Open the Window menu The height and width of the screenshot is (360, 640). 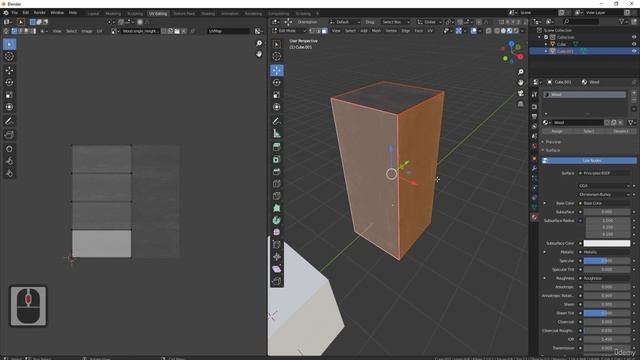point(57,13)
